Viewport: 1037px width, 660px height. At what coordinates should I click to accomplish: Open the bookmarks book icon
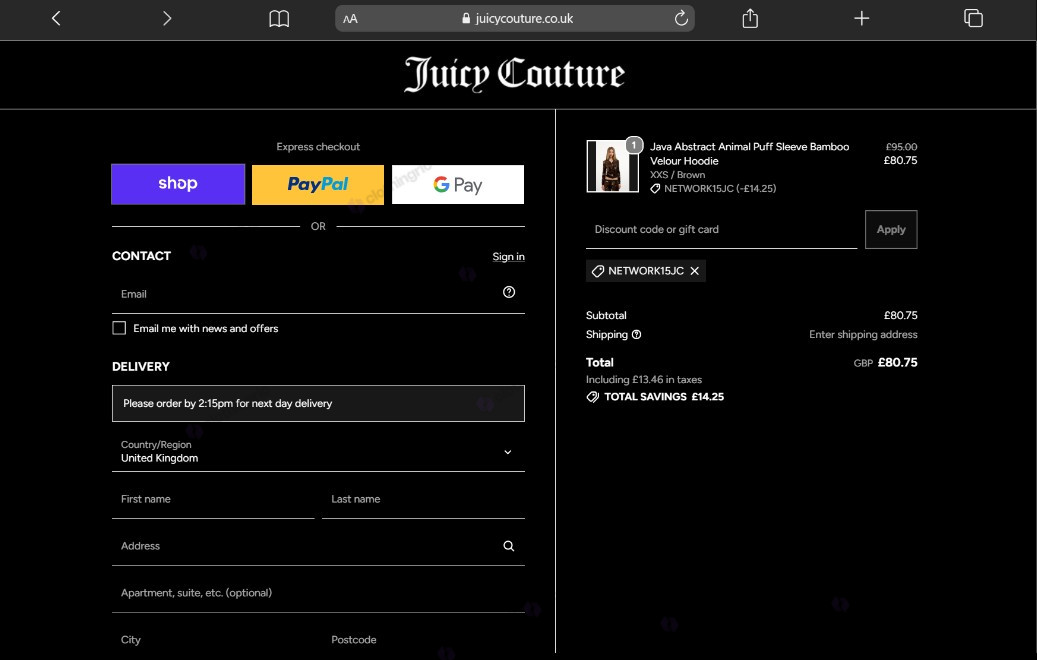click(279, 19)
